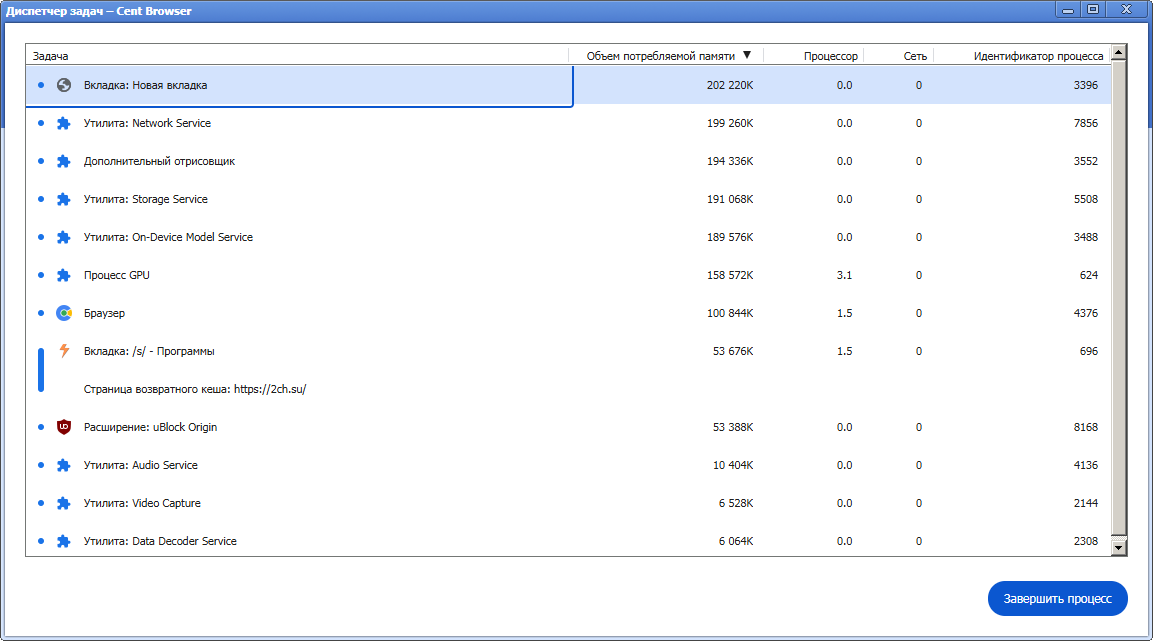Select the Вкладка: Новая вкладка row

568,85
